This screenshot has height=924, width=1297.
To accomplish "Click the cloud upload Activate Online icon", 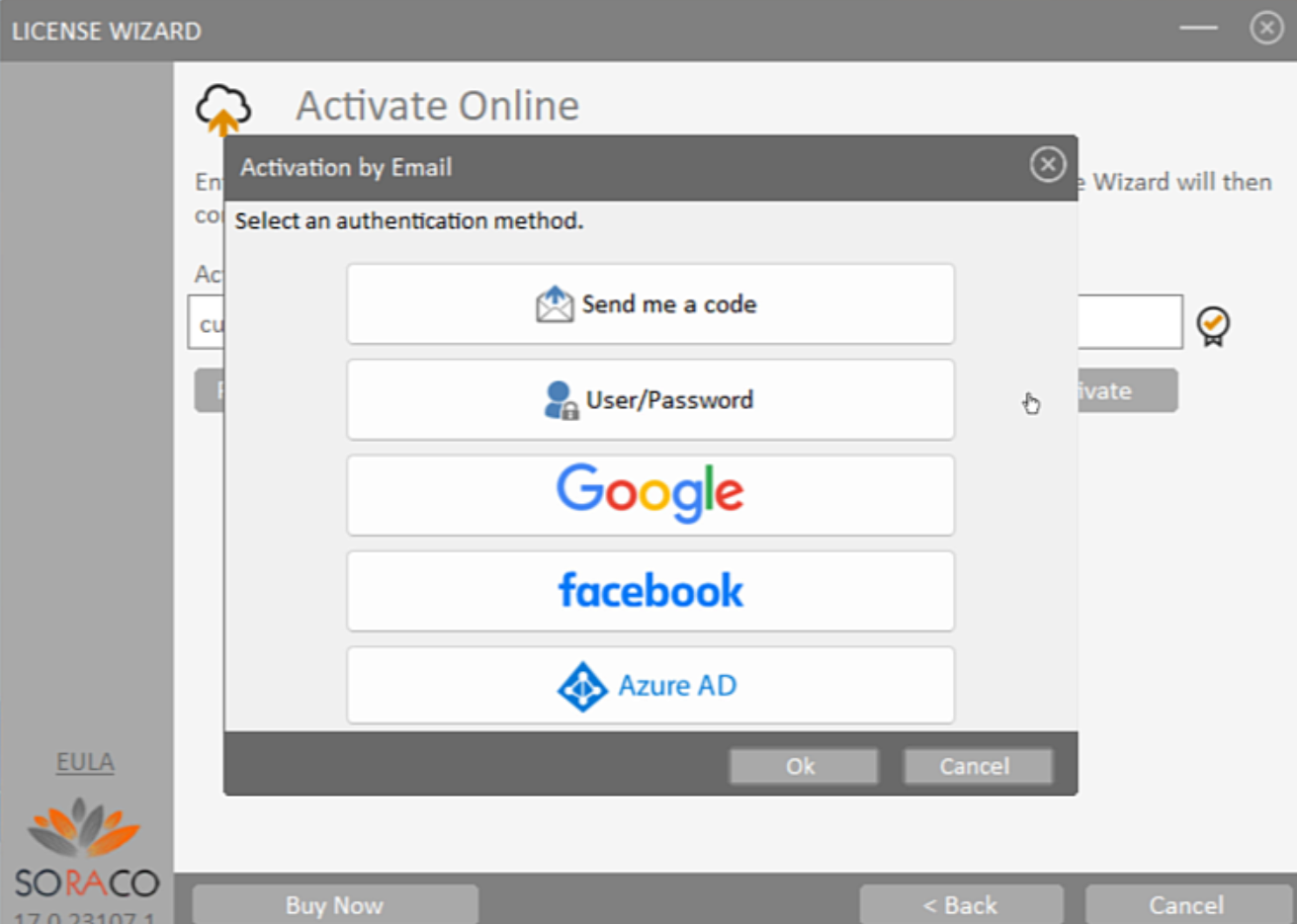I will click(x=222, y=104).
